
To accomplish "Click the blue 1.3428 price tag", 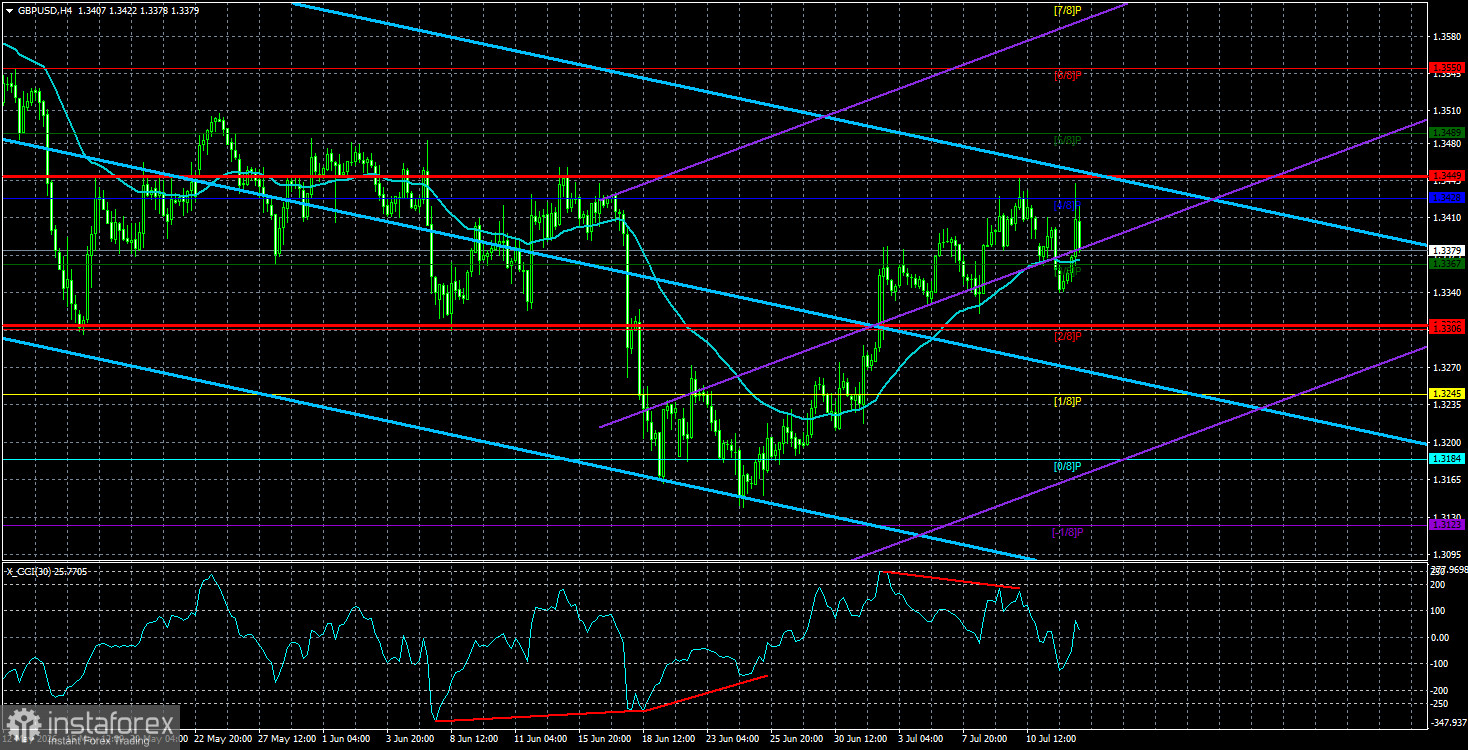I will point(1446,198).
